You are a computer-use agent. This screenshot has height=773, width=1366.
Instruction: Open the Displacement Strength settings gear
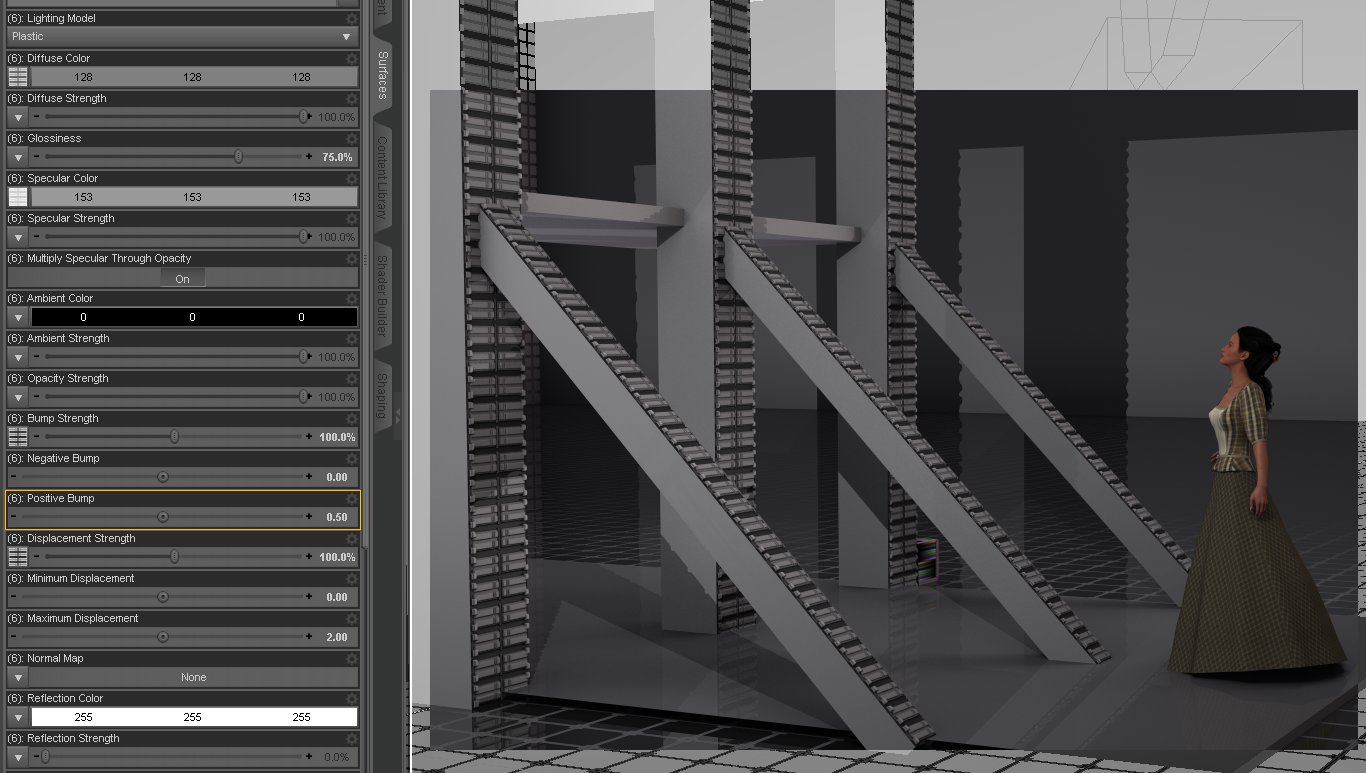coord(351,538)
